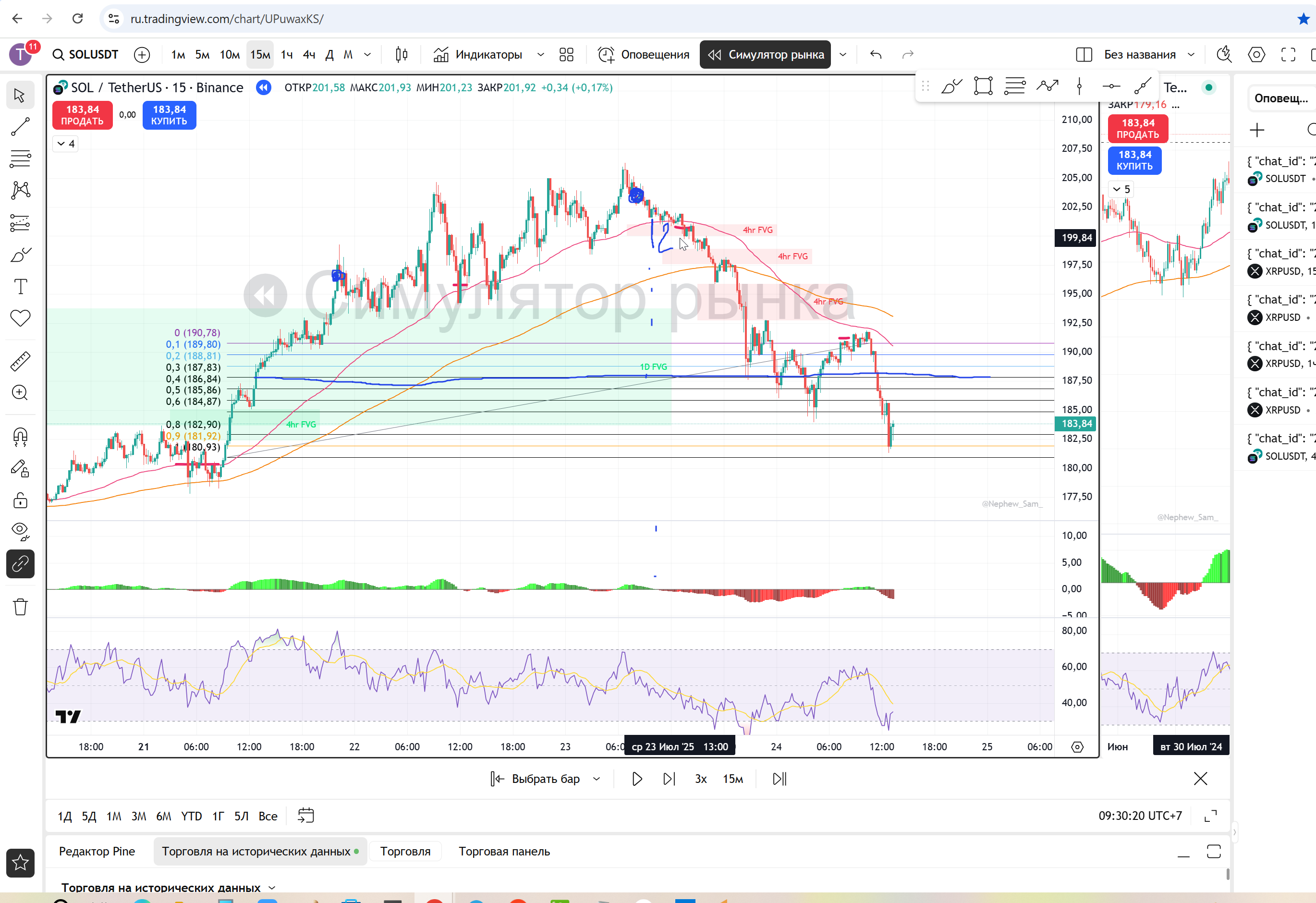Lock all drawing tools
This screenshot has width=1316, height=903.
(20, 500)
